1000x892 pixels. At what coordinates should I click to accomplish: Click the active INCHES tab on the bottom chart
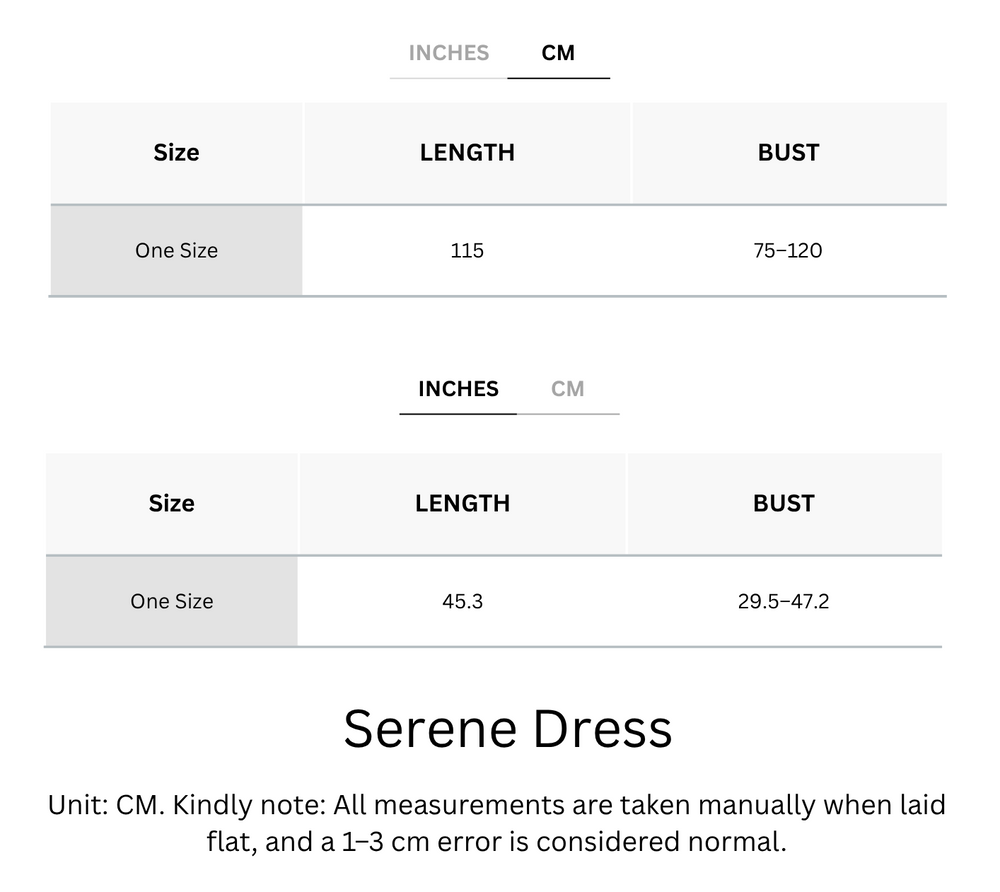tap(457, 389)
